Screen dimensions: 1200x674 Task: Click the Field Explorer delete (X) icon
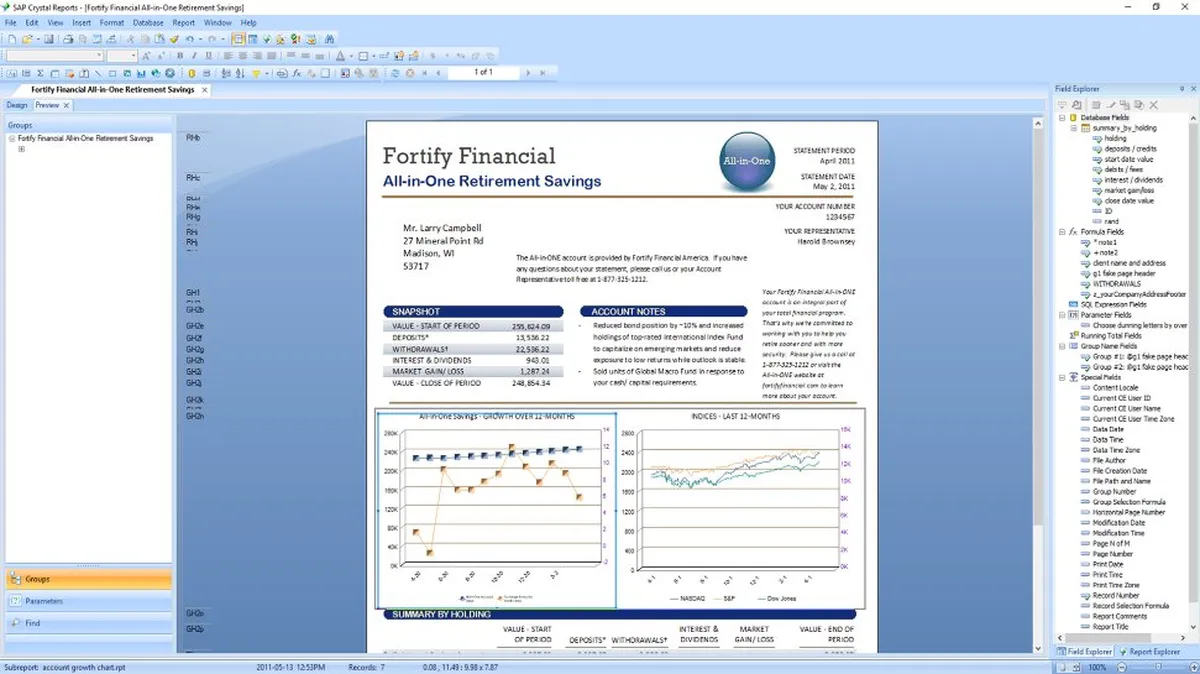click(x=1153, y=105)
